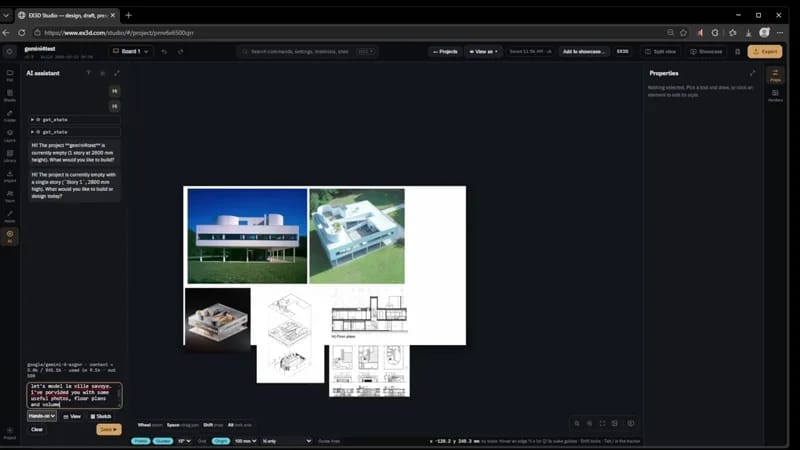
Task: Reload the browser page
Action: pos(21,33)
